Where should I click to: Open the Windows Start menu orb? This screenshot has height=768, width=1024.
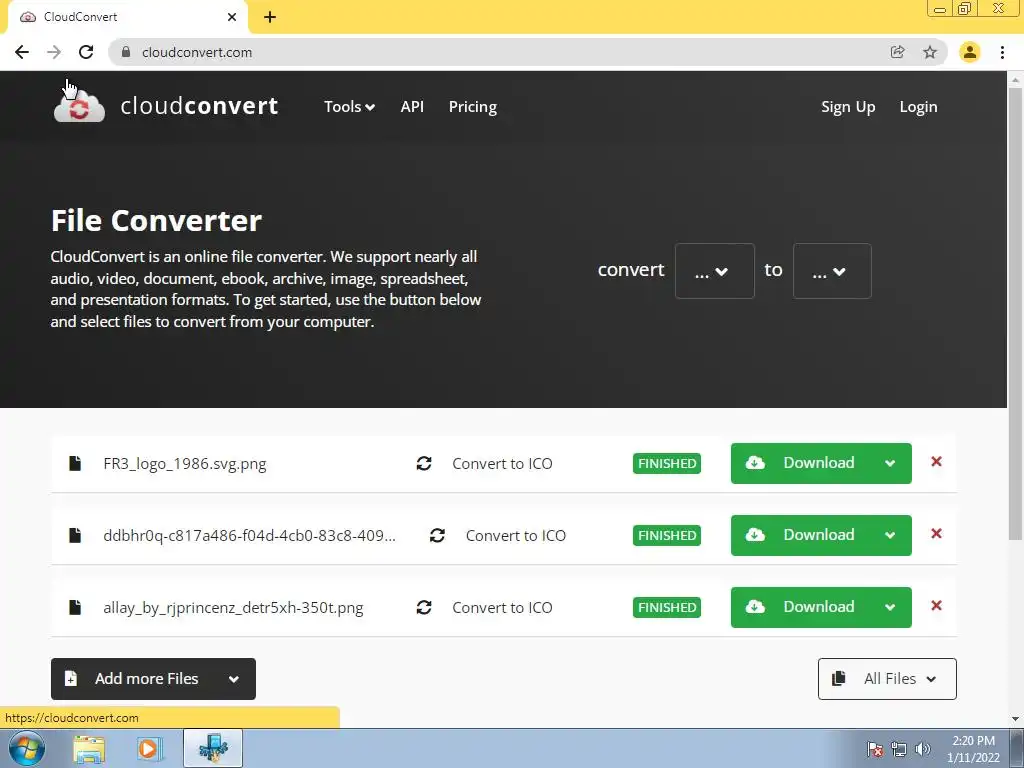coord(27,748)
